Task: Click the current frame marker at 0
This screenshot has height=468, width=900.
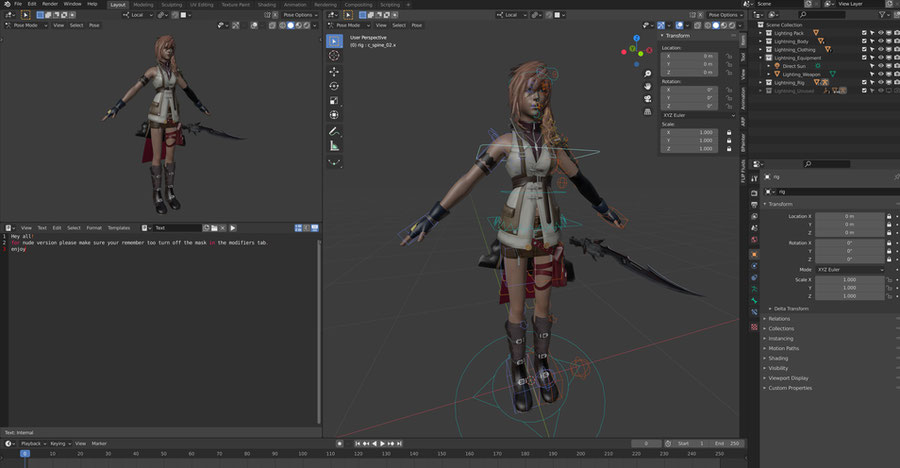Action: point(25,454)
